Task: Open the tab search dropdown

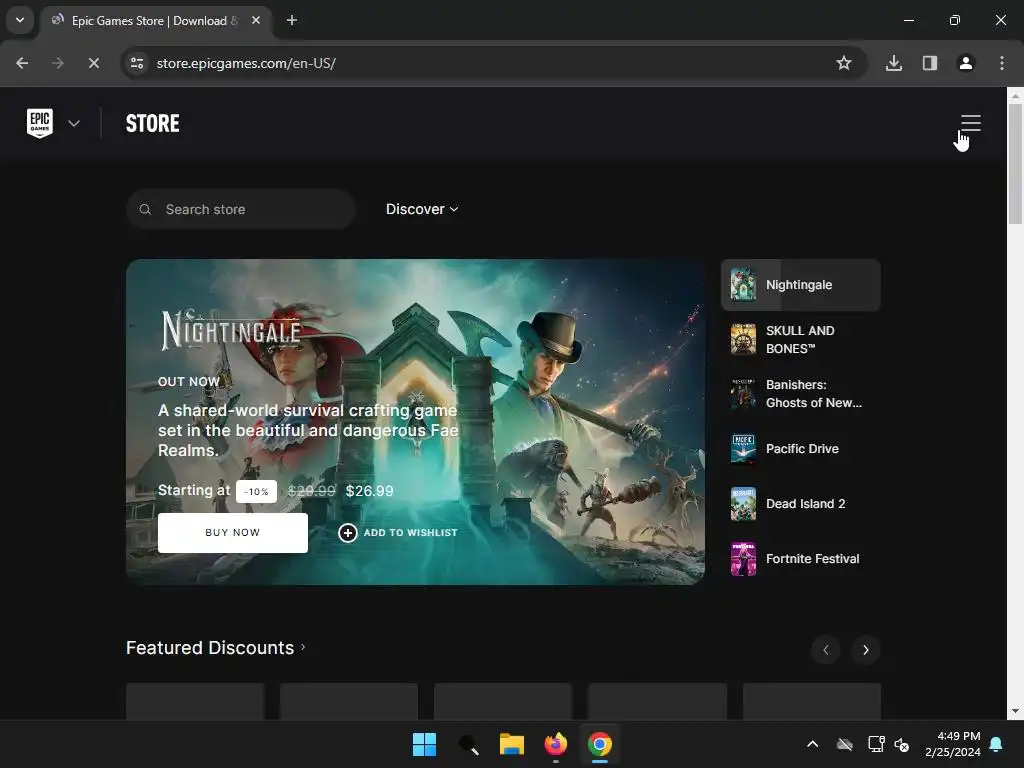Action: (x=20, y=20)
